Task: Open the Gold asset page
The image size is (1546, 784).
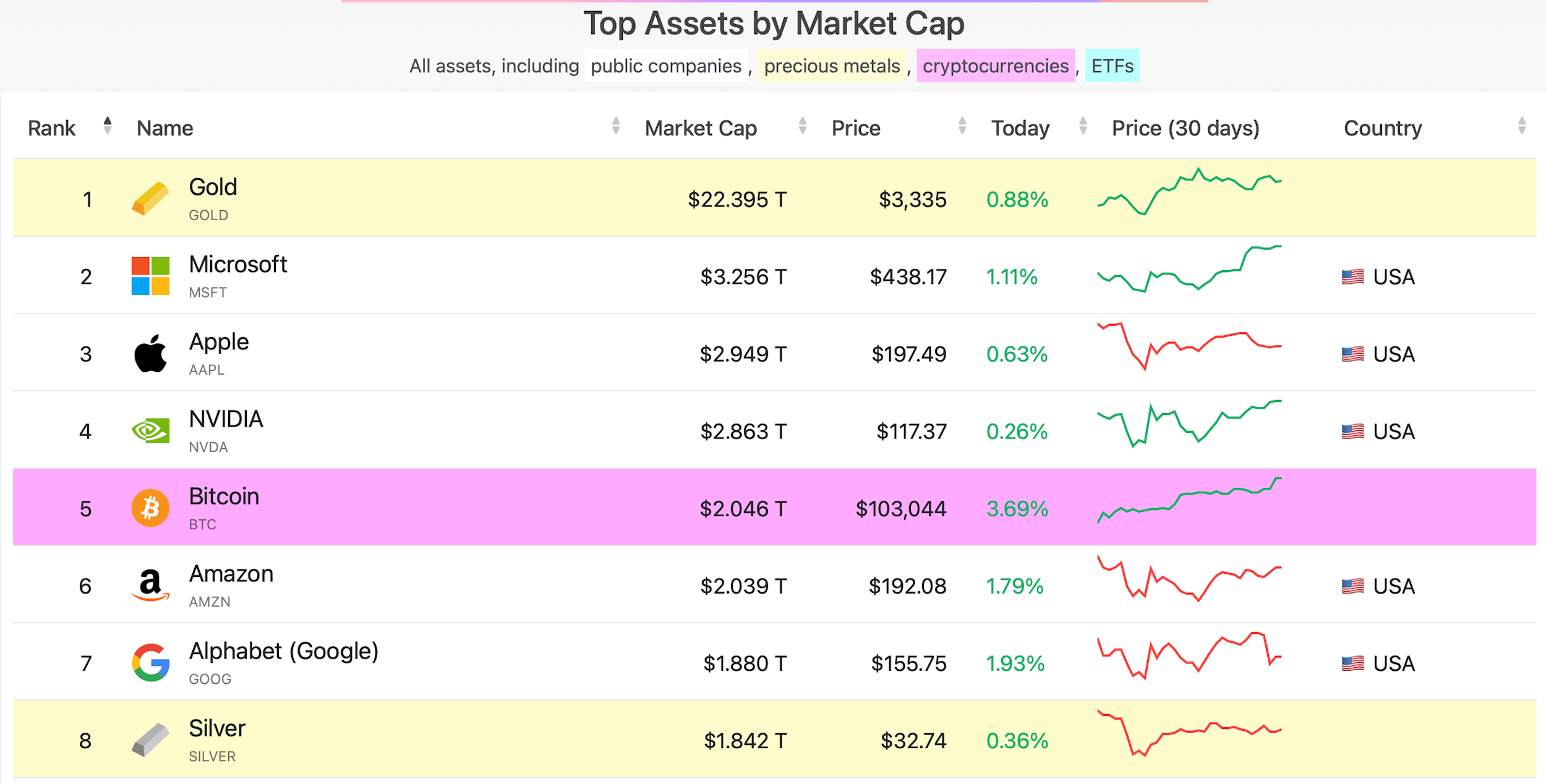Action: point(213,187)
